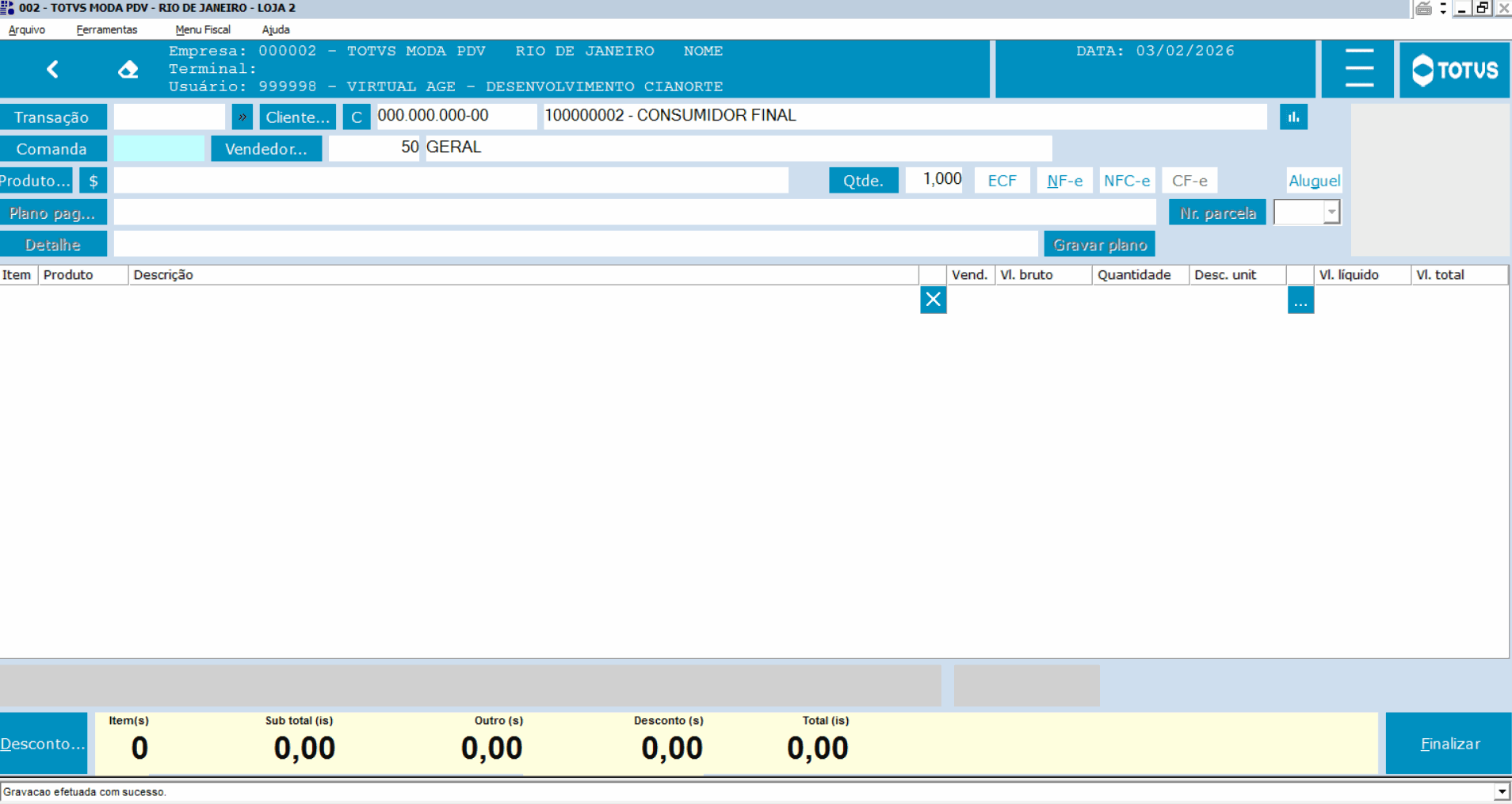The width and height of the screenshot is (1512, 804).
Task: Open the bar chart icon beside customer name
Action: [x=1293, y=117]
